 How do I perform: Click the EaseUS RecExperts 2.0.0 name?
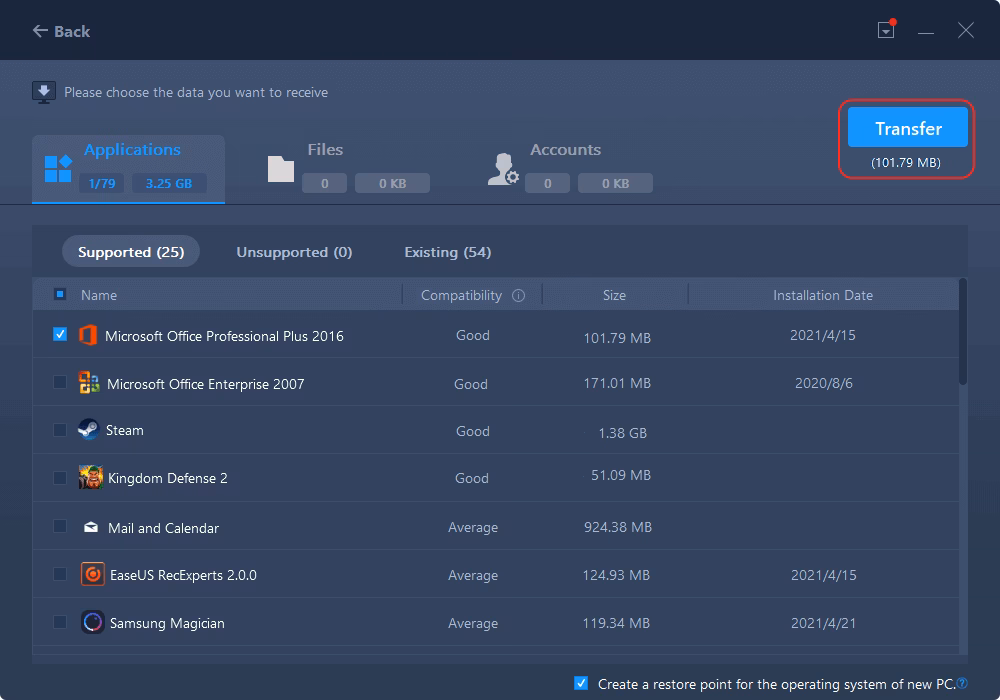[x=183, y=575]
